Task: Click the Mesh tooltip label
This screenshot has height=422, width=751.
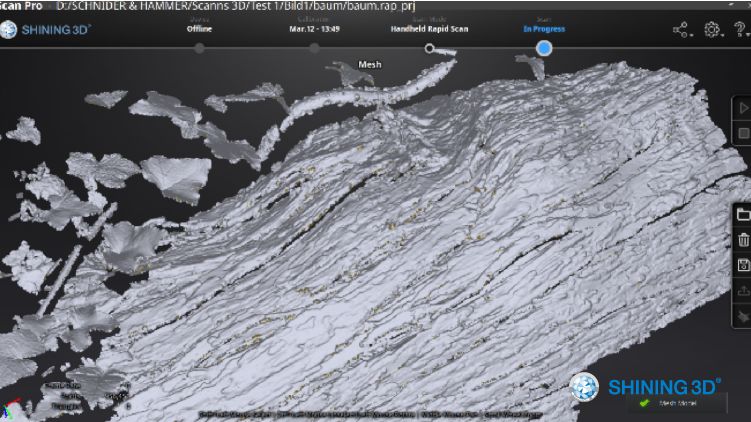Action: tap(370, 64)
